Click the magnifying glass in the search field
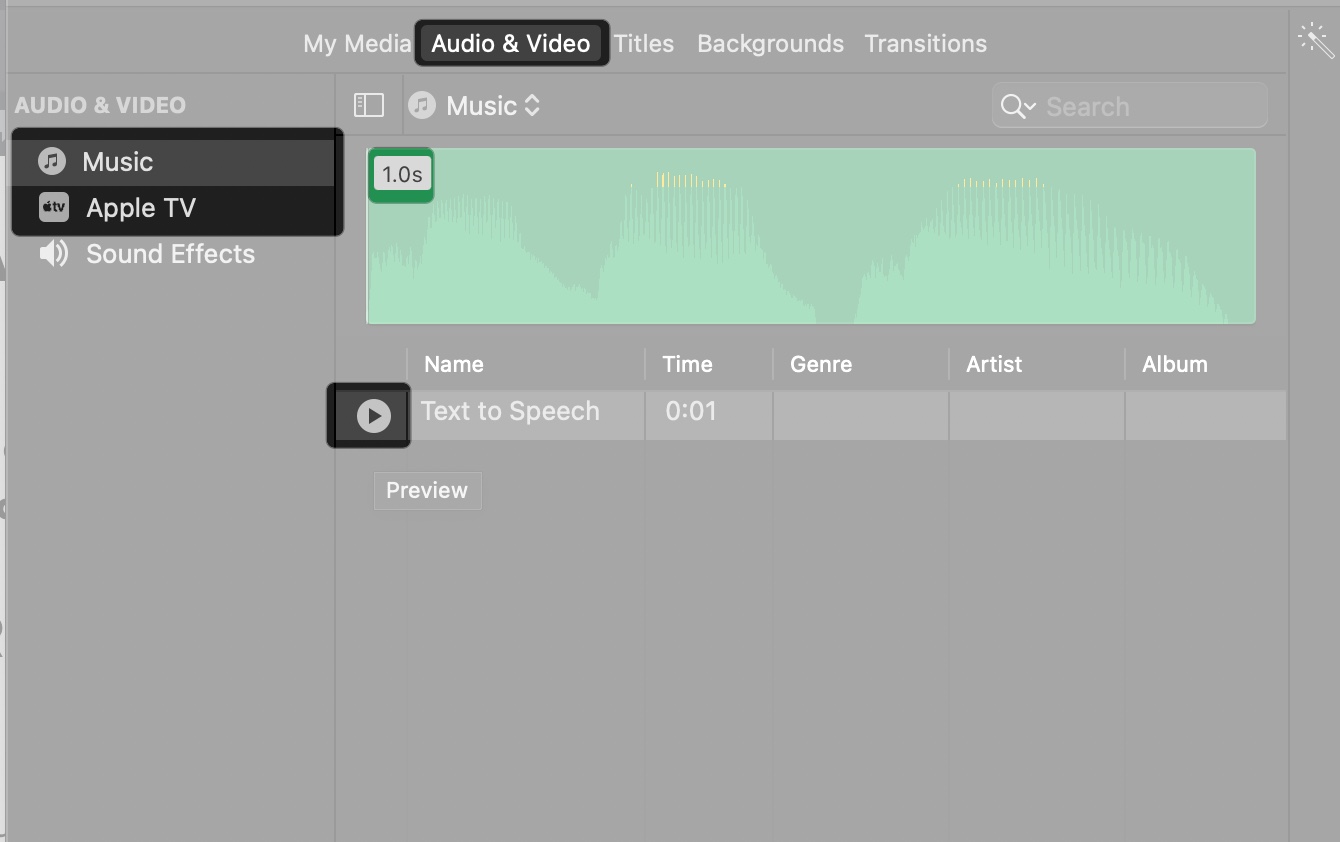This screenshot has height=842, width=1340. [1012, 105]
